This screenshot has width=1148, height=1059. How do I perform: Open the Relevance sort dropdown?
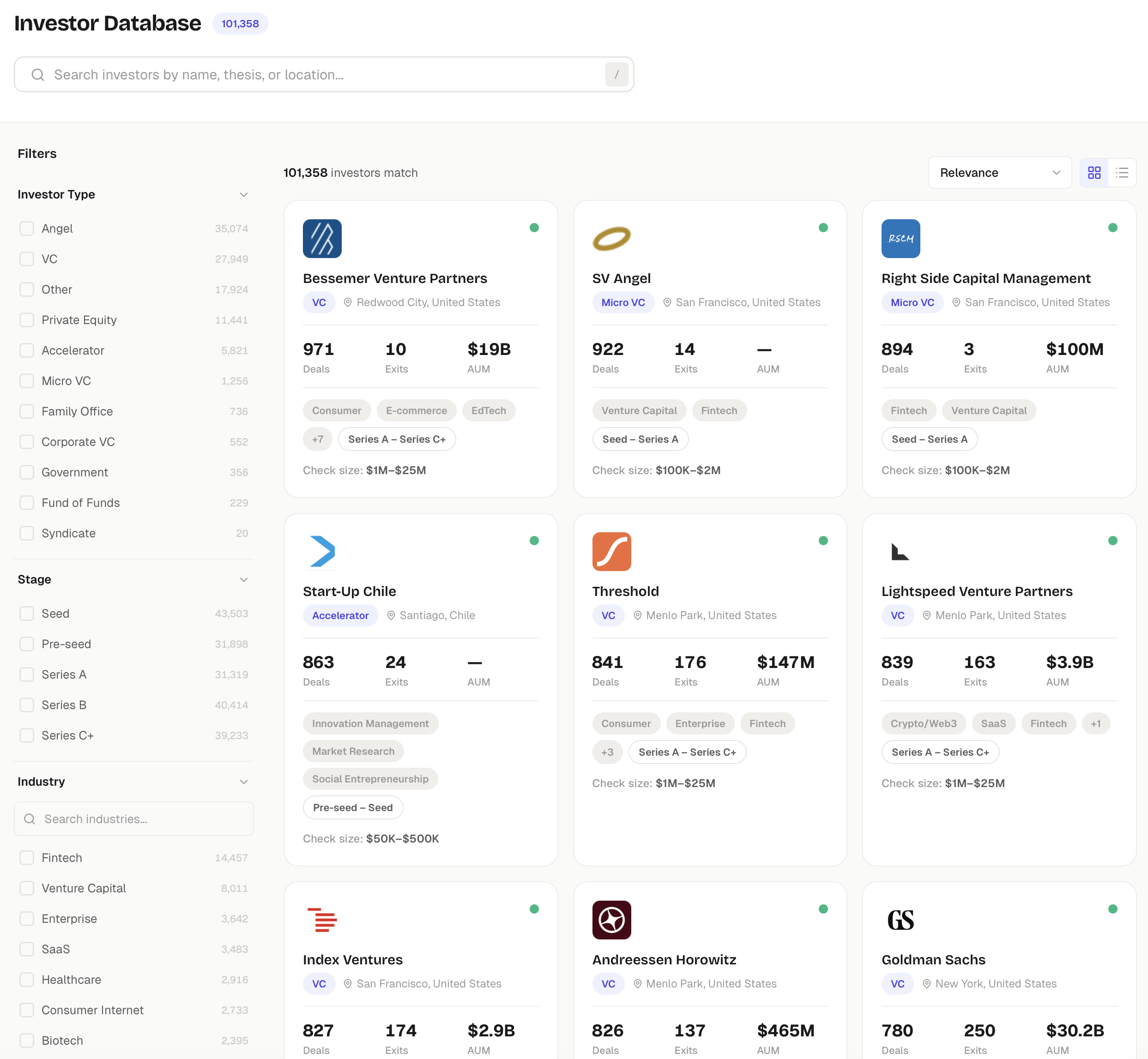[x=1000, y=173]
